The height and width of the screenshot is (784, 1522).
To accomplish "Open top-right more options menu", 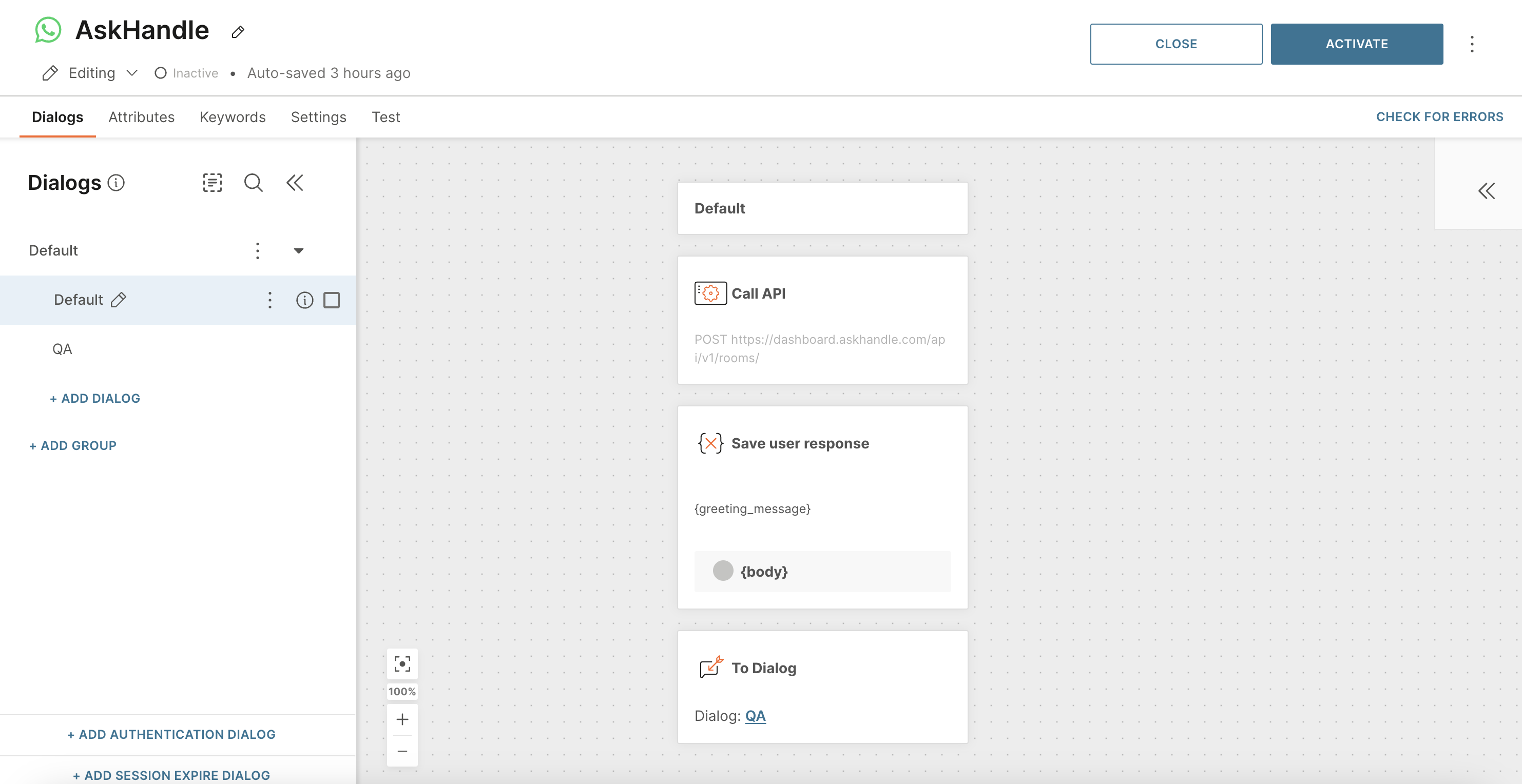I will (x=1472, y=44).
